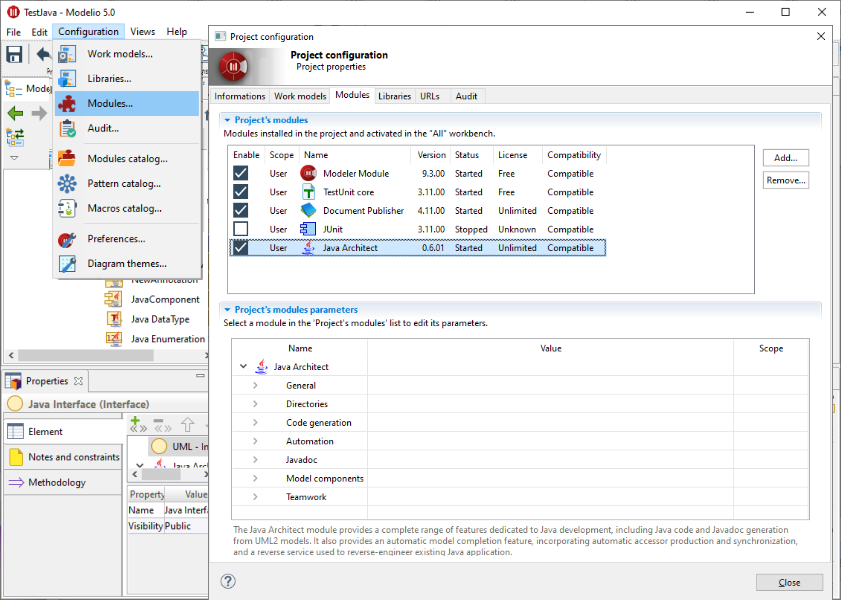Click the Visibility Public value cell
The height and width of the screenshot is (600, 841).
click(185, 526)
